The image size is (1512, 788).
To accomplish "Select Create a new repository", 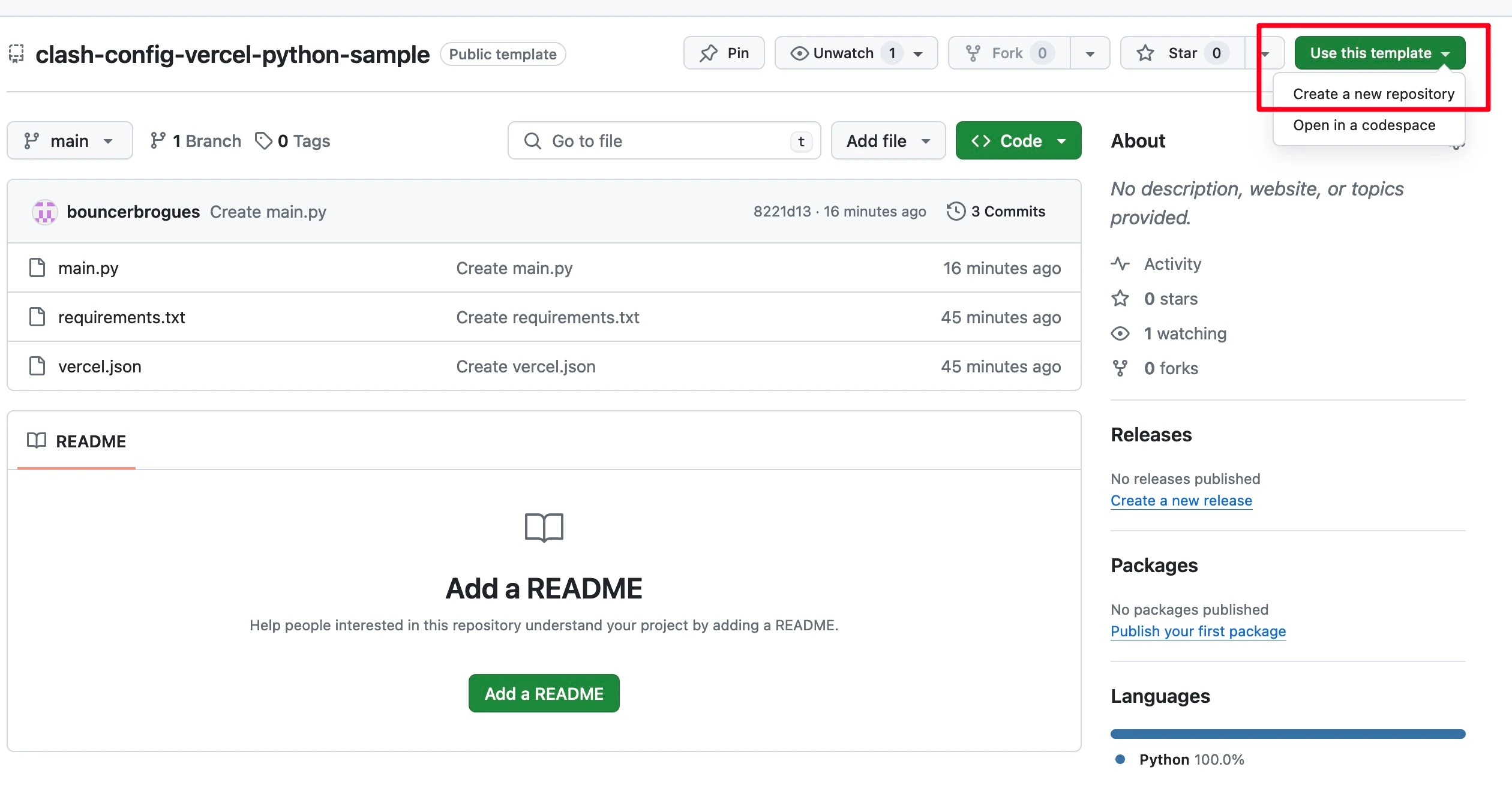I will click(x=1373, y=94).
